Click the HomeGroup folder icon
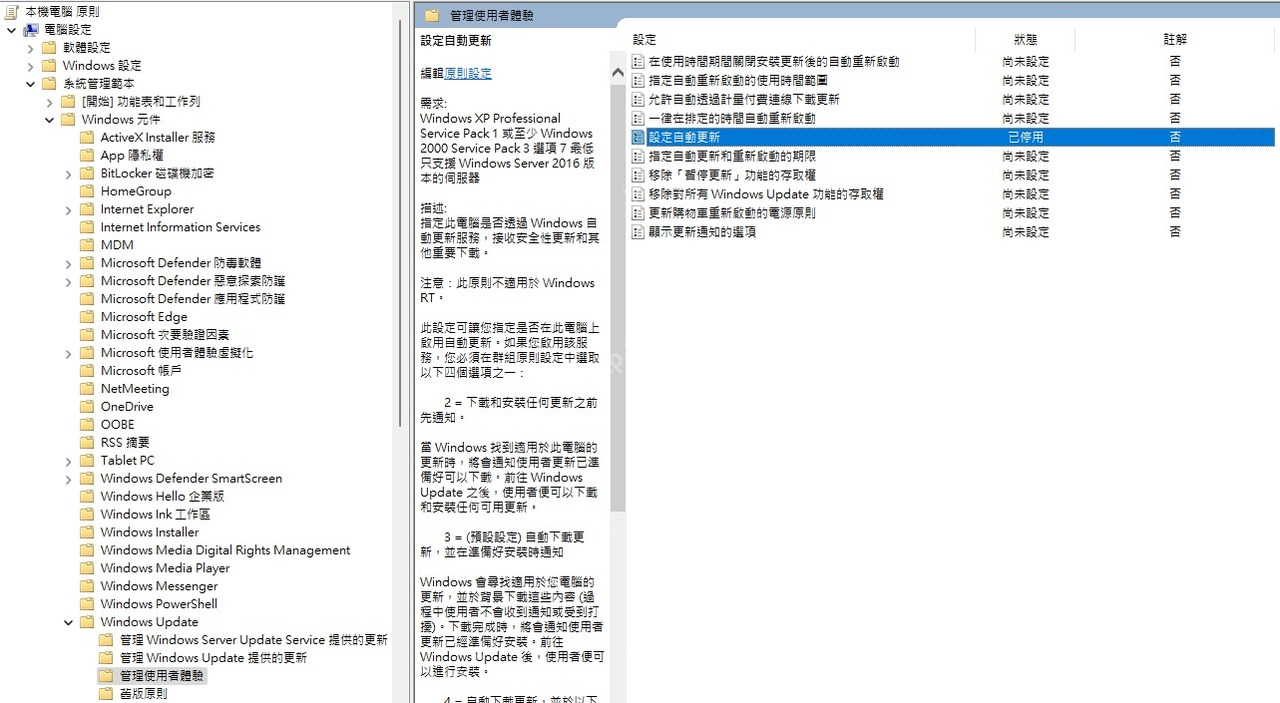This screenshot has width=1280, height=703. [87, 192]
